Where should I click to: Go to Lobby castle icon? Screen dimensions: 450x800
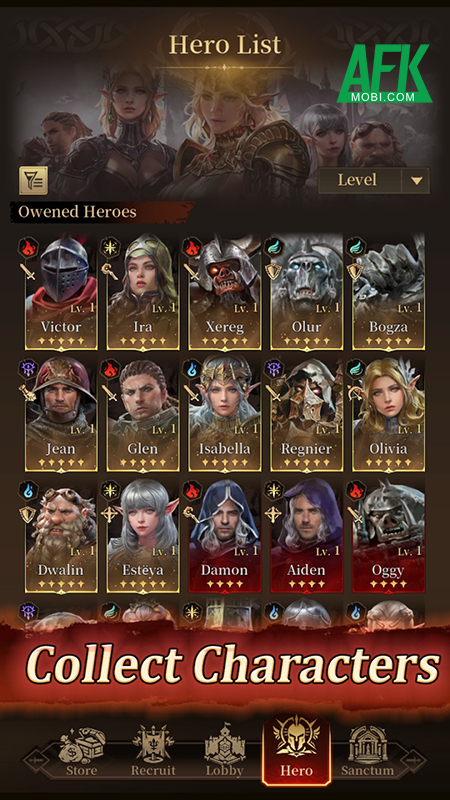224,744
